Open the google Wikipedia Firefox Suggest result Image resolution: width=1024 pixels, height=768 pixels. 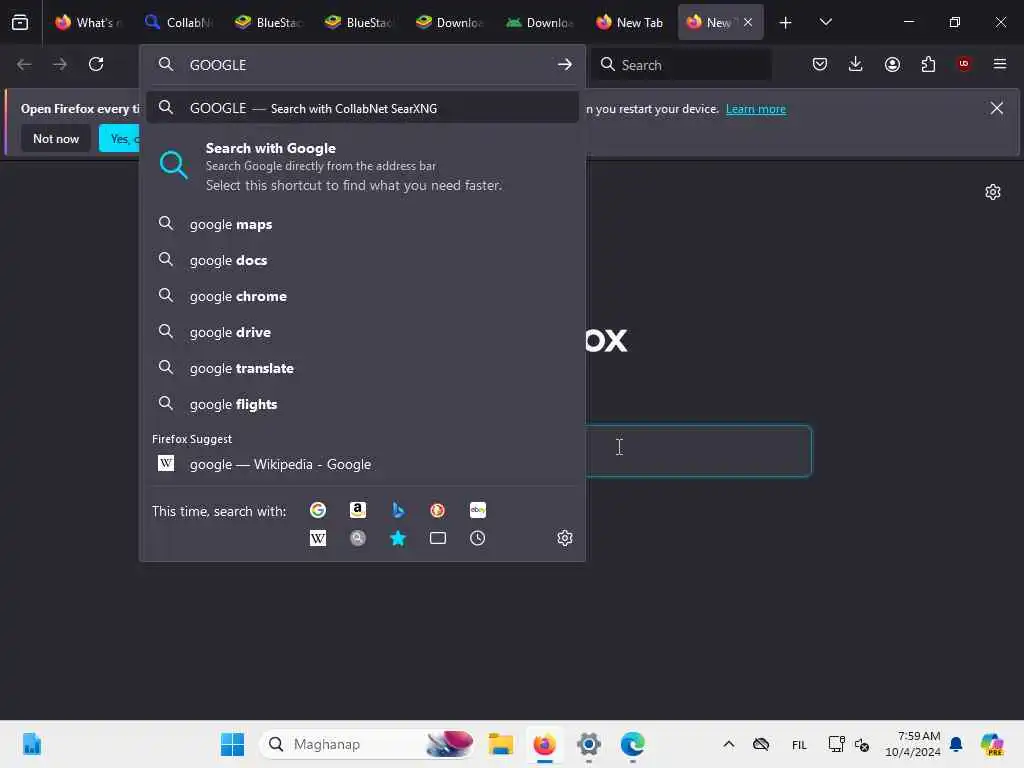point(362,464)
